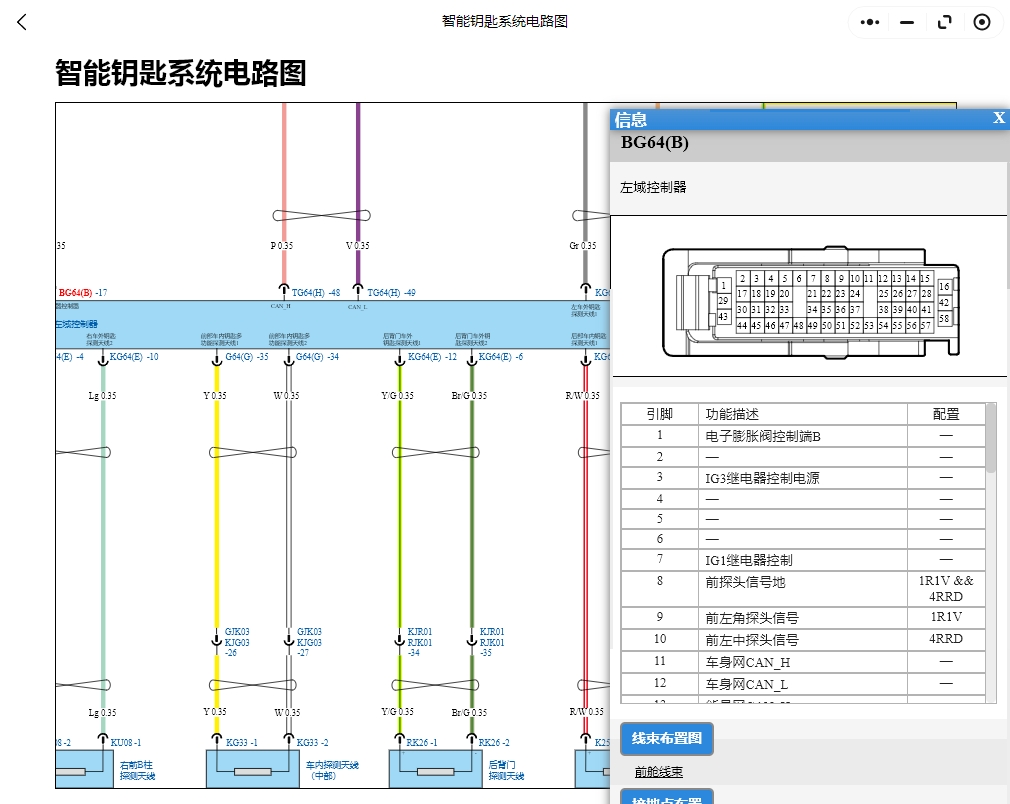
Task: Select the 车身网CAN_H row
Action: pos(803,662)
